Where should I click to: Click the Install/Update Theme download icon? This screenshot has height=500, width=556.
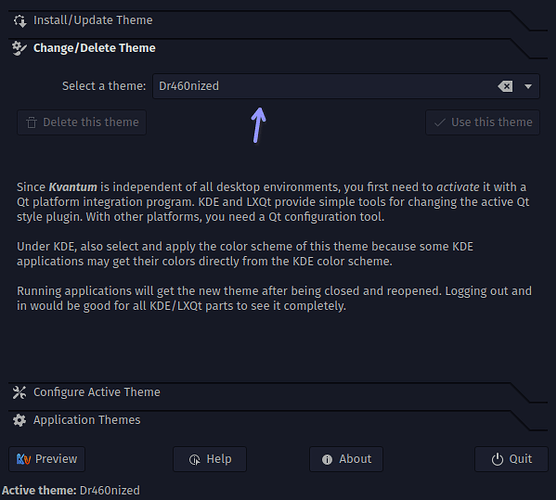pyautogui.click(x=20, y=21)
